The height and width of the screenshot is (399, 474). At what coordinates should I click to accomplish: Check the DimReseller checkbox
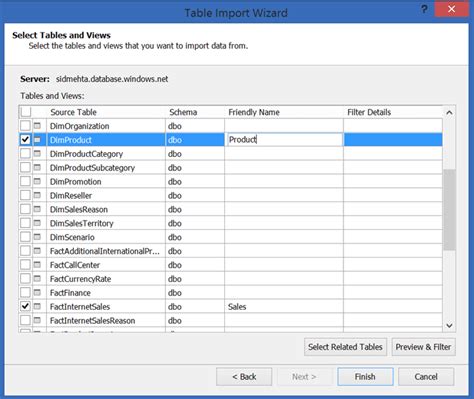[x=25, y=195]
